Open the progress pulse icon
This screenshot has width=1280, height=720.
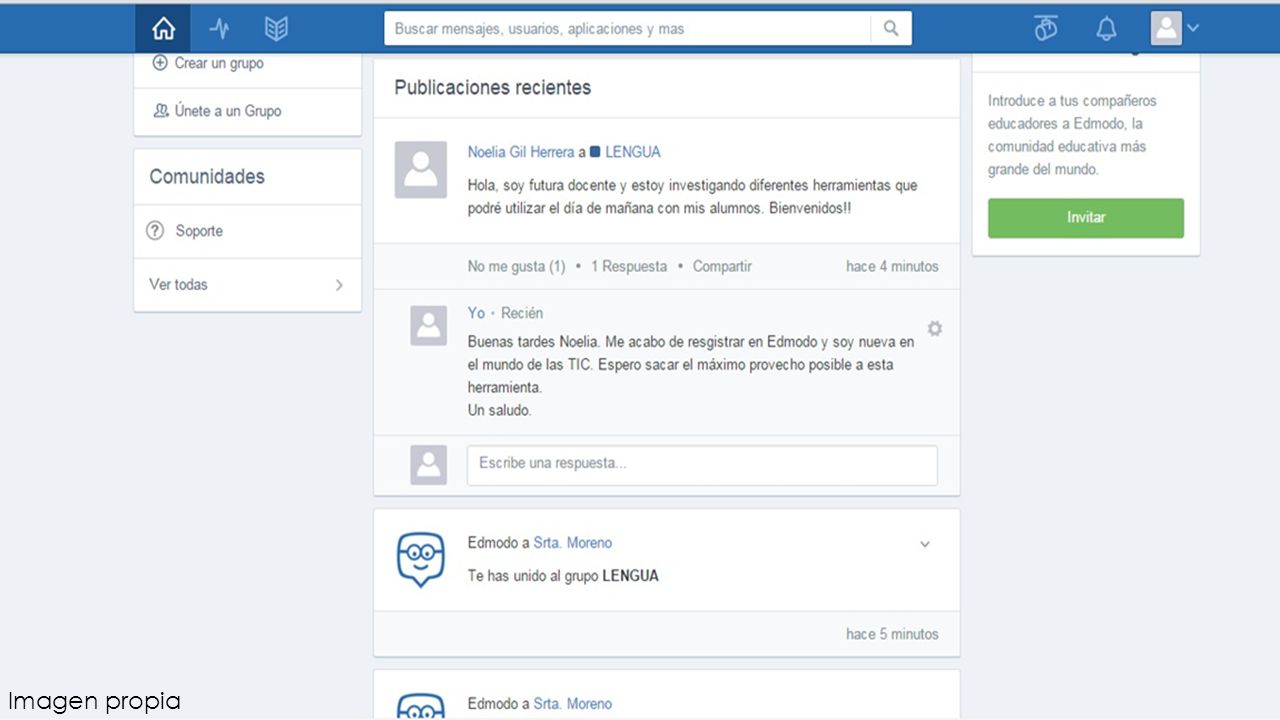[219, 29]
